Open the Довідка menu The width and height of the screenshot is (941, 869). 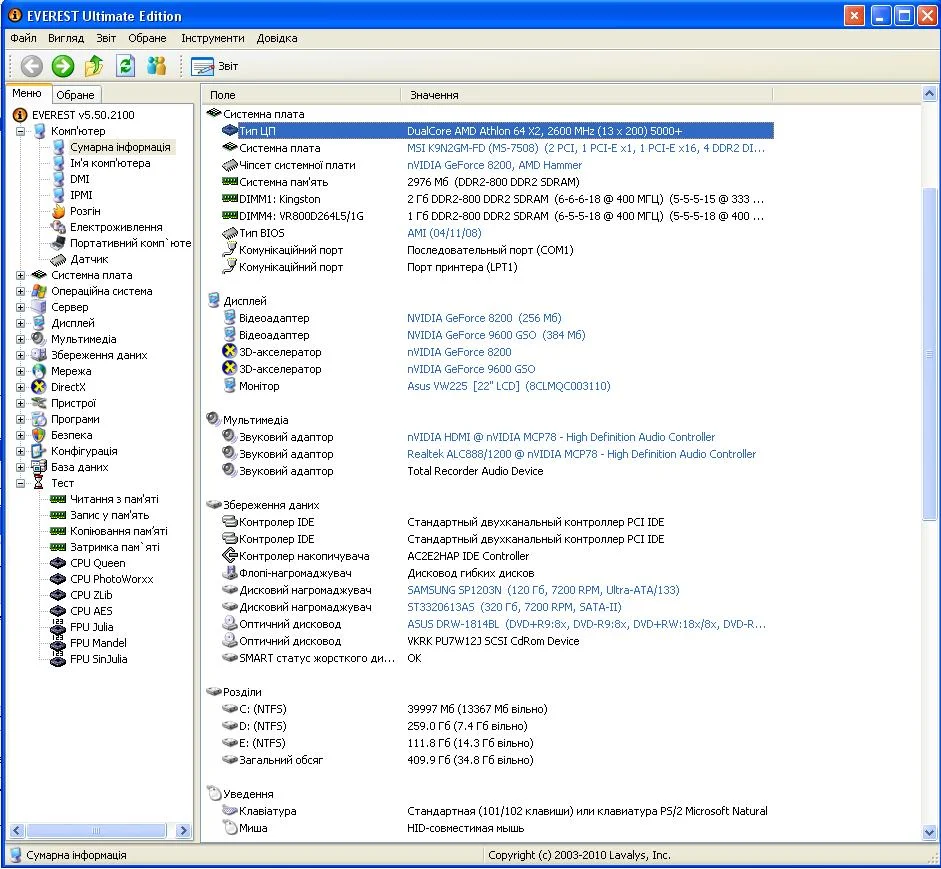click(x=276, y=38)
